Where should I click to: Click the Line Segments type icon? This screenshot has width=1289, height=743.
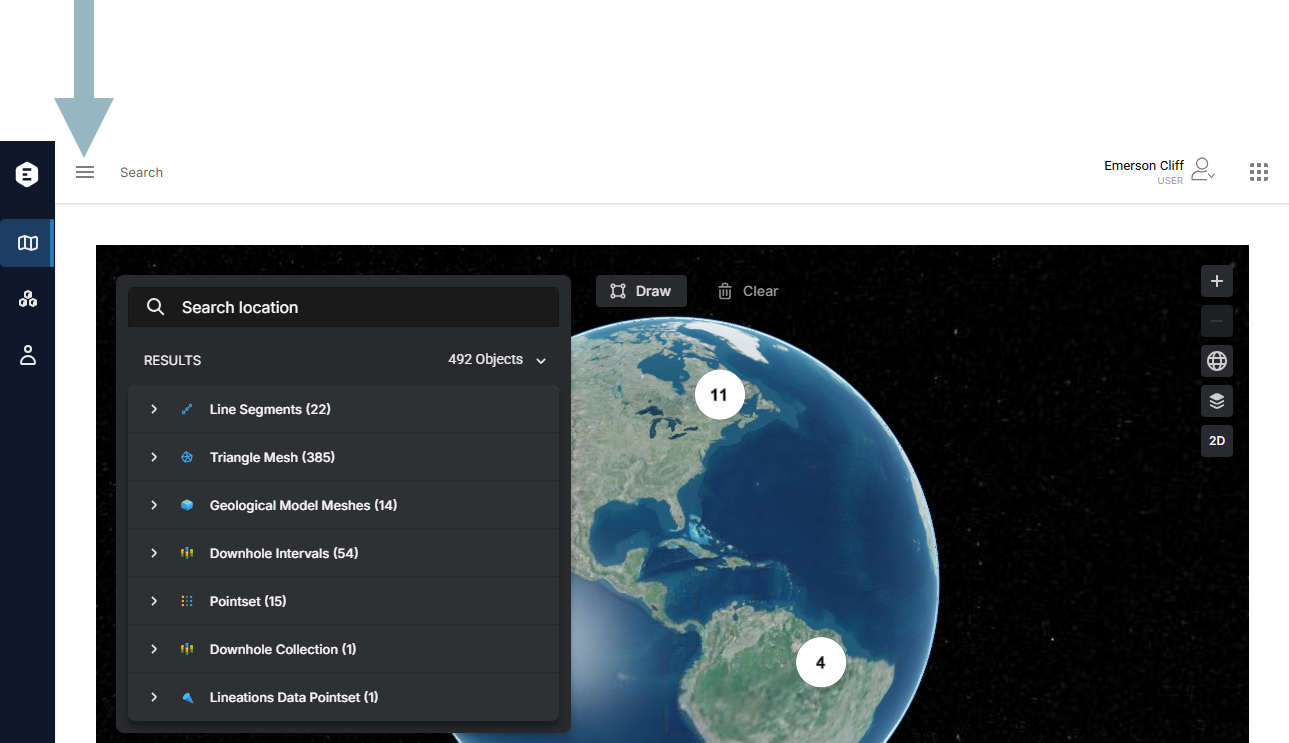[187, 409]
